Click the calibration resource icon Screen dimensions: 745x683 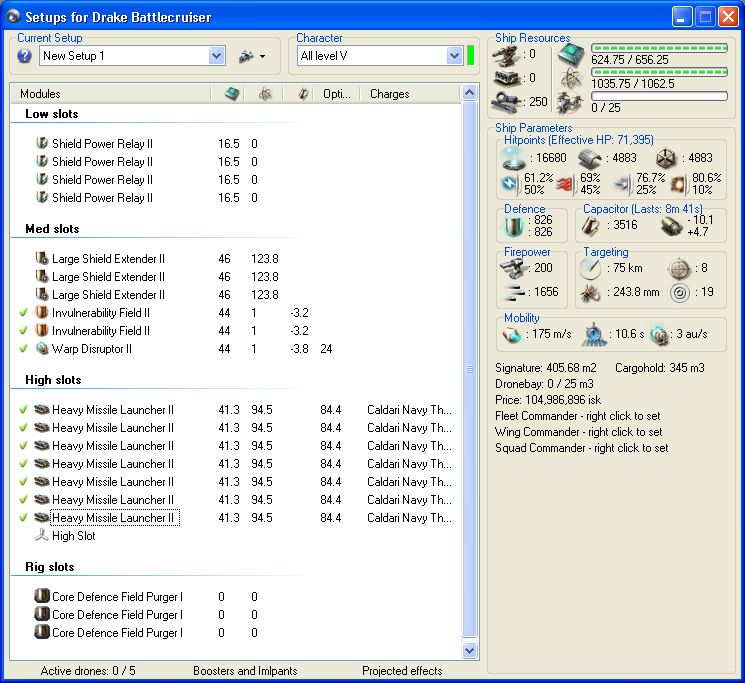[x=506, y=102]
